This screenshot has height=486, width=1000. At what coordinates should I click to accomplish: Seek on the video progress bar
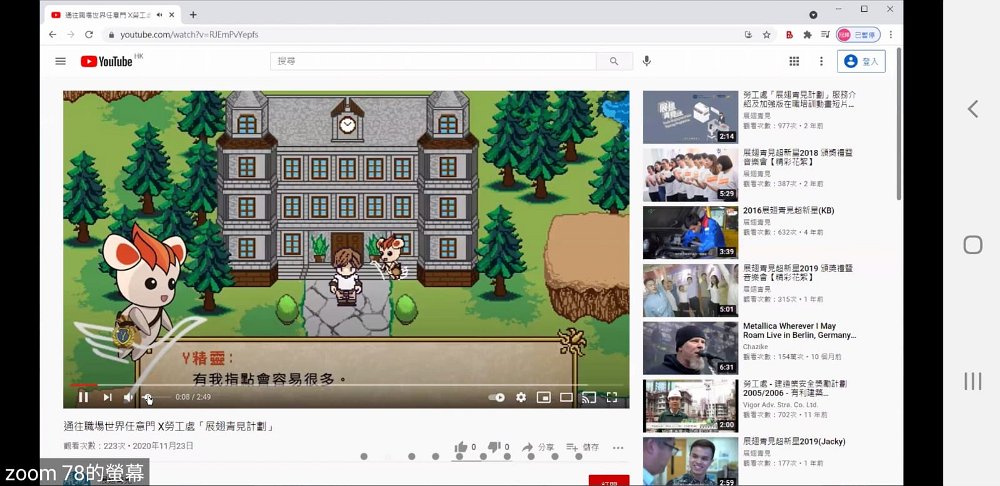(x=346, y=385)
